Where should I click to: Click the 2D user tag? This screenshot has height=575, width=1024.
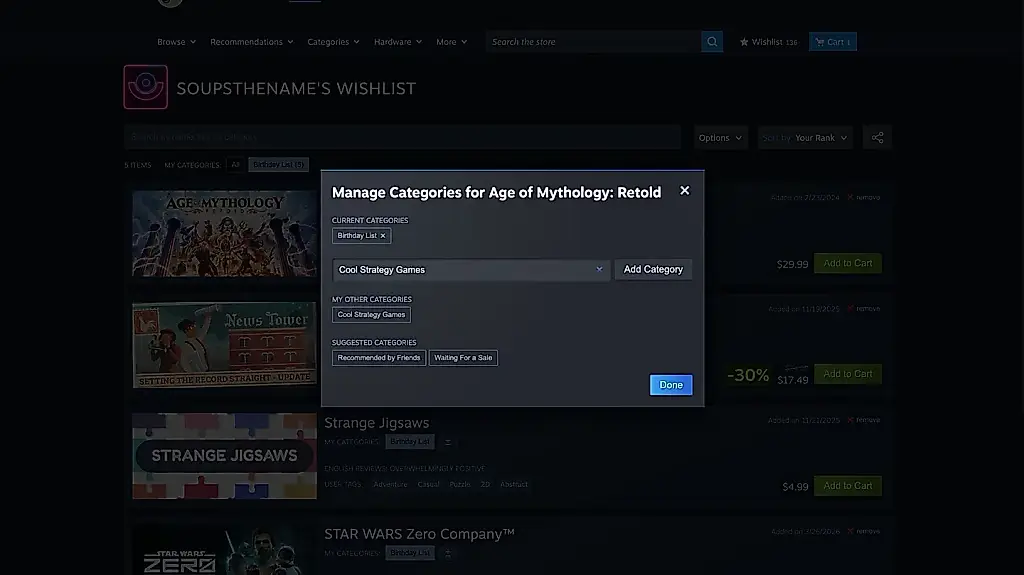coord(485,484)
